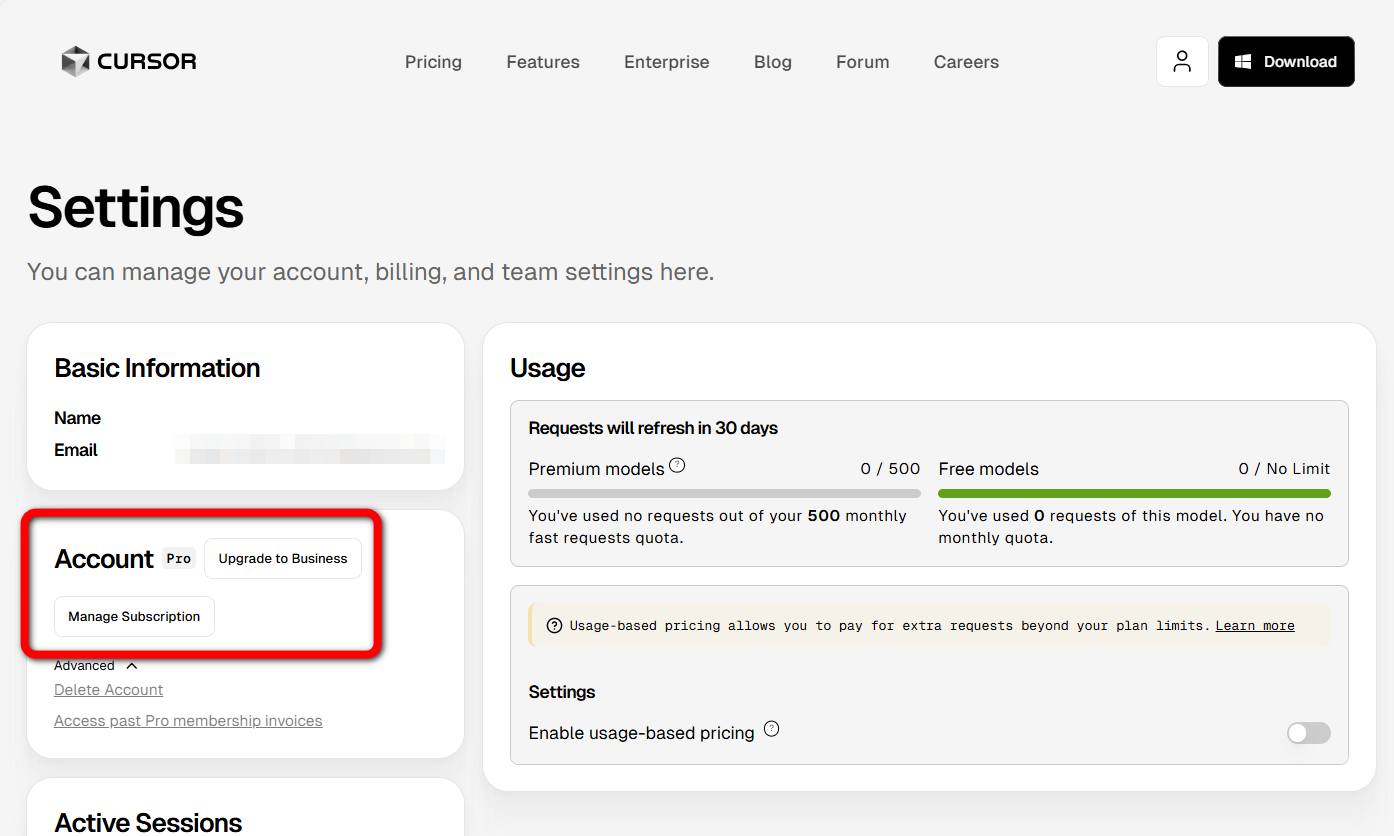
Task: Open the Enterprise nav item
Action: [667, 62]
